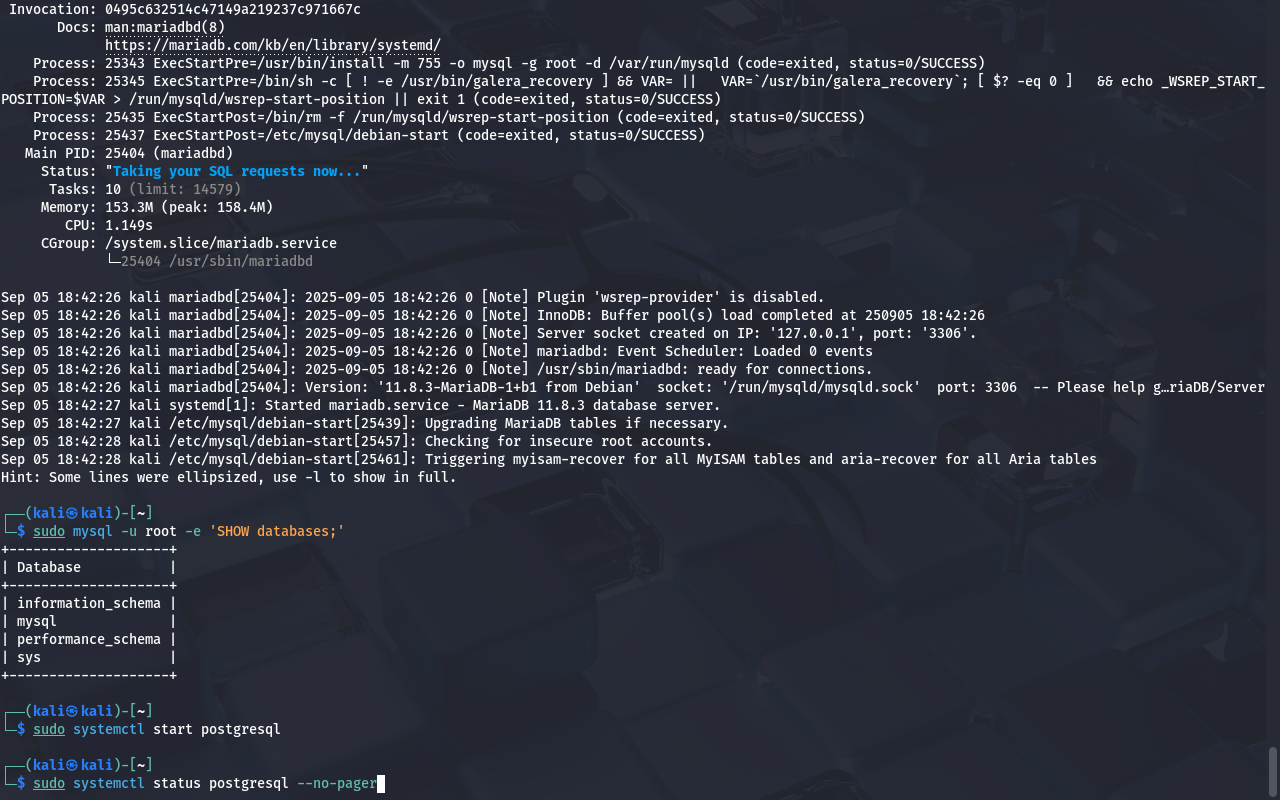Click the CPU time 1.149s
1280x800 pixels.
(x=129, y=225)
